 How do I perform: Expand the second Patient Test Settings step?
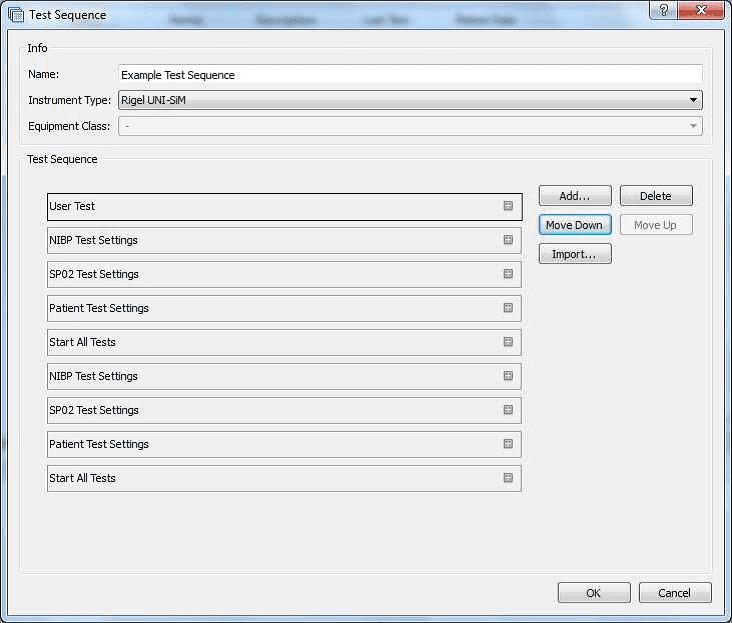tap(508, 444)
